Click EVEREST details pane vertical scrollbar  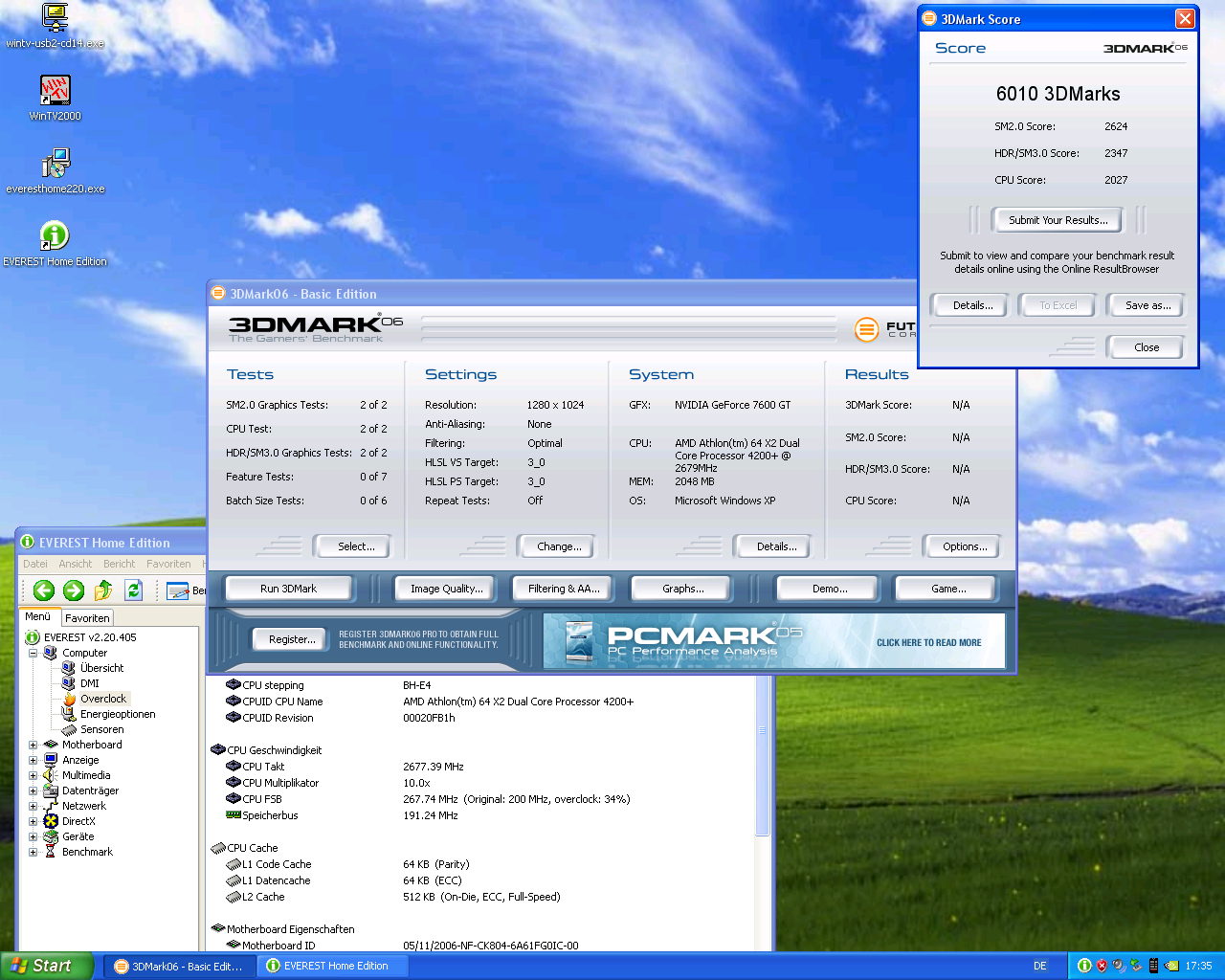763,757
